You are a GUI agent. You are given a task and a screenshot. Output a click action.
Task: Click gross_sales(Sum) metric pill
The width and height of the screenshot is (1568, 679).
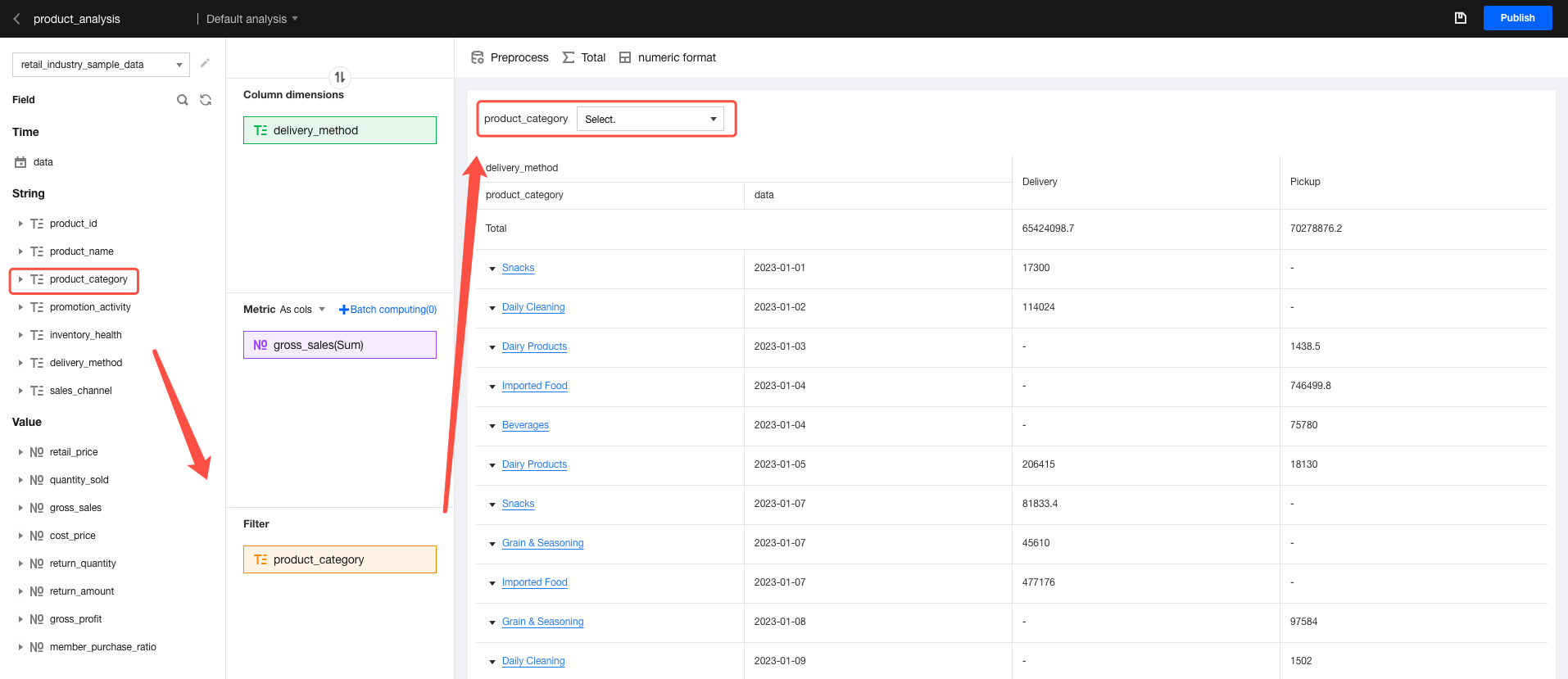pyautogui.click(x=339, y=345)
